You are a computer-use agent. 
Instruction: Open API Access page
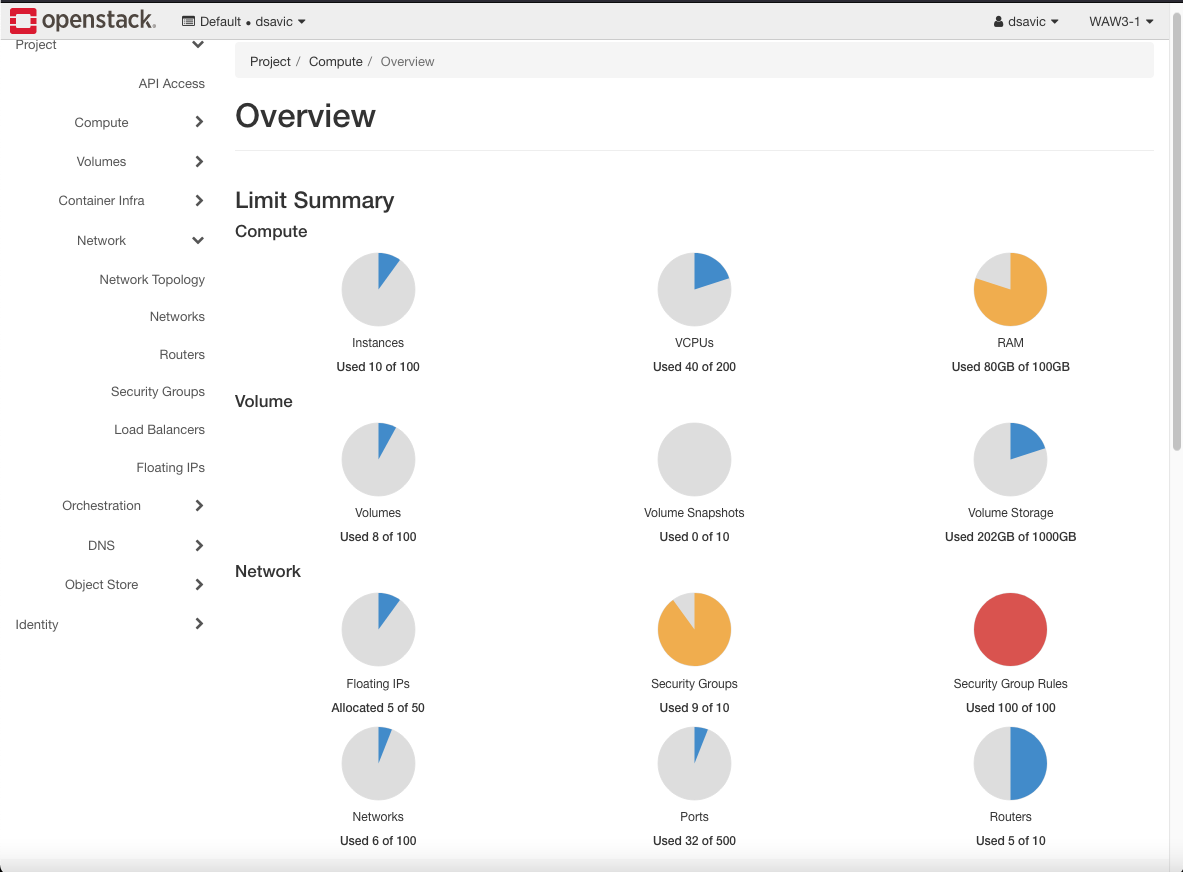(x=171, y=84)
